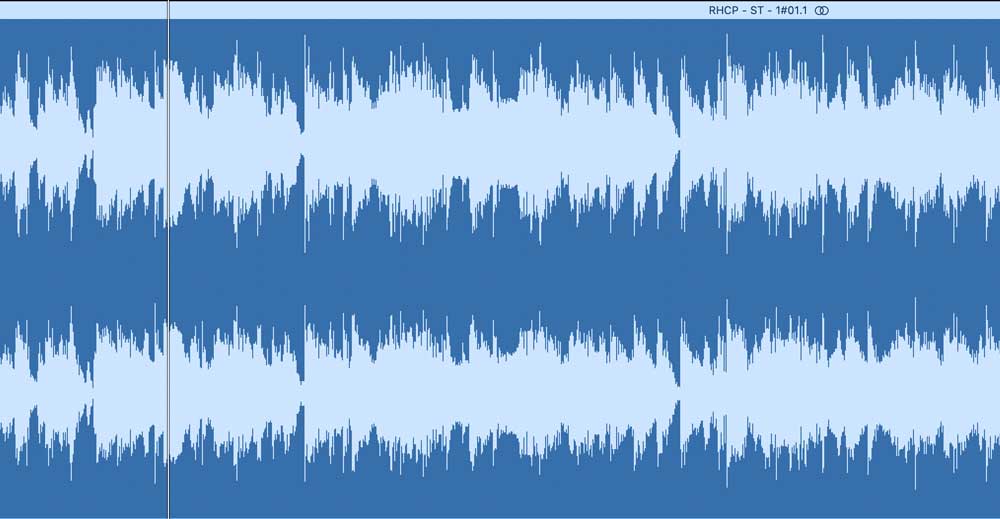Click the stereo linked-circles icon beside region name
Image resolution: width=1000 pixels, height=519 pixels.
click(x=822, y=10)
